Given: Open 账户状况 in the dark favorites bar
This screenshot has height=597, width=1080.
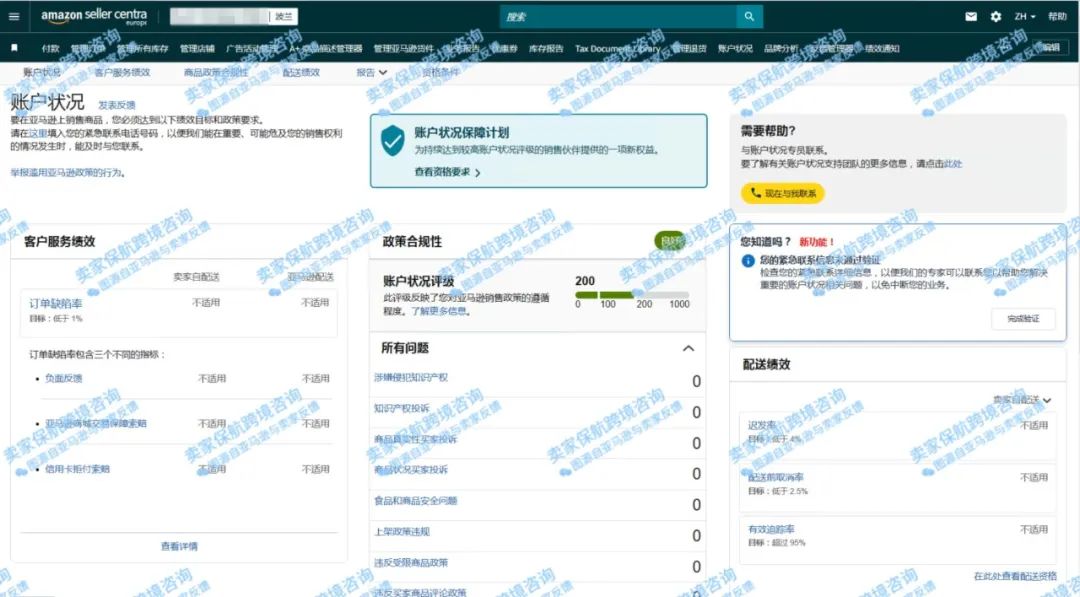Looking at the screenshot, I should (735, 48).
